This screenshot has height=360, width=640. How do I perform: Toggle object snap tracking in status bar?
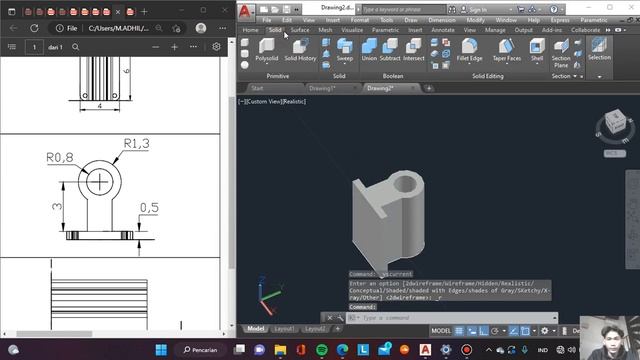(514, 331)
